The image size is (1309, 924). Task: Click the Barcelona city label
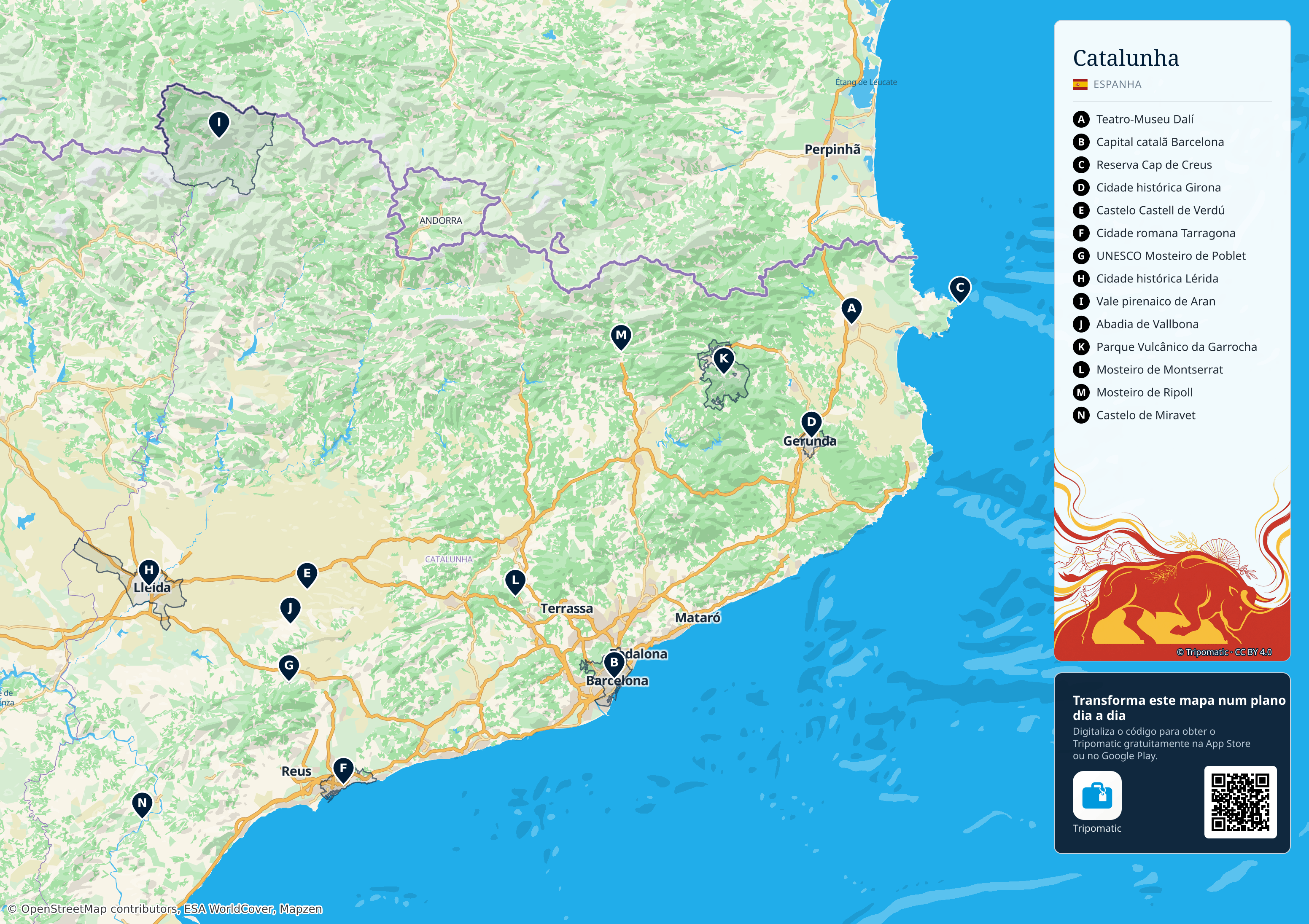617,681
